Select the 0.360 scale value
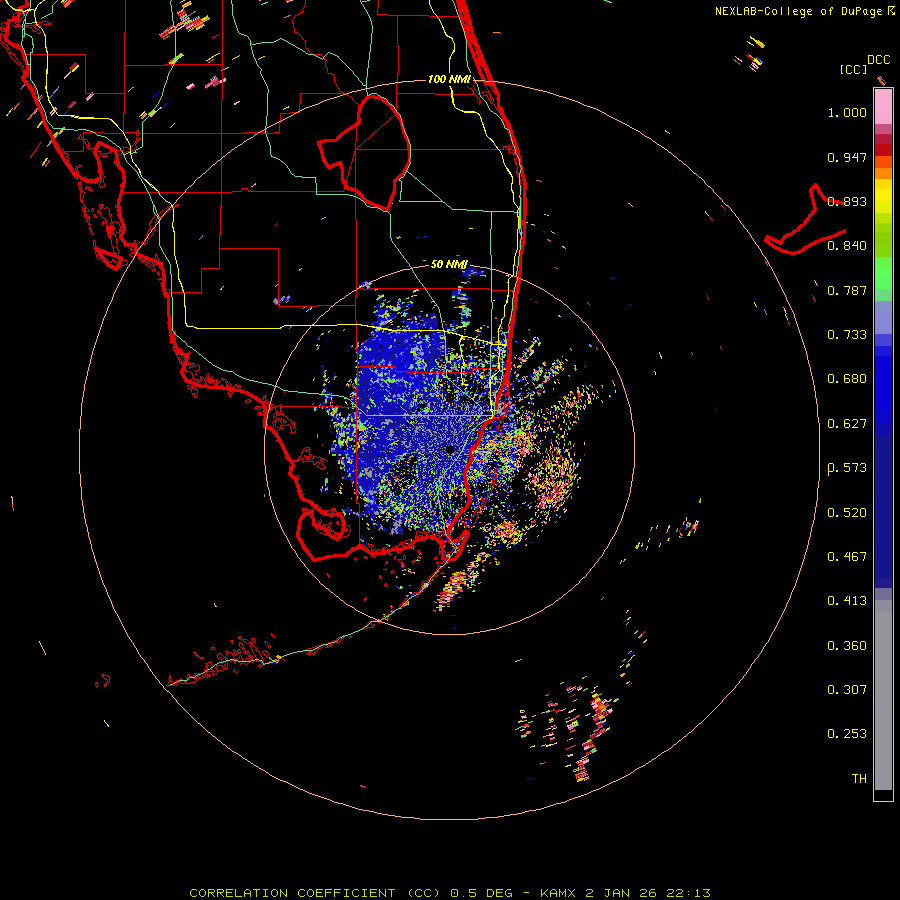 [847, 646]
